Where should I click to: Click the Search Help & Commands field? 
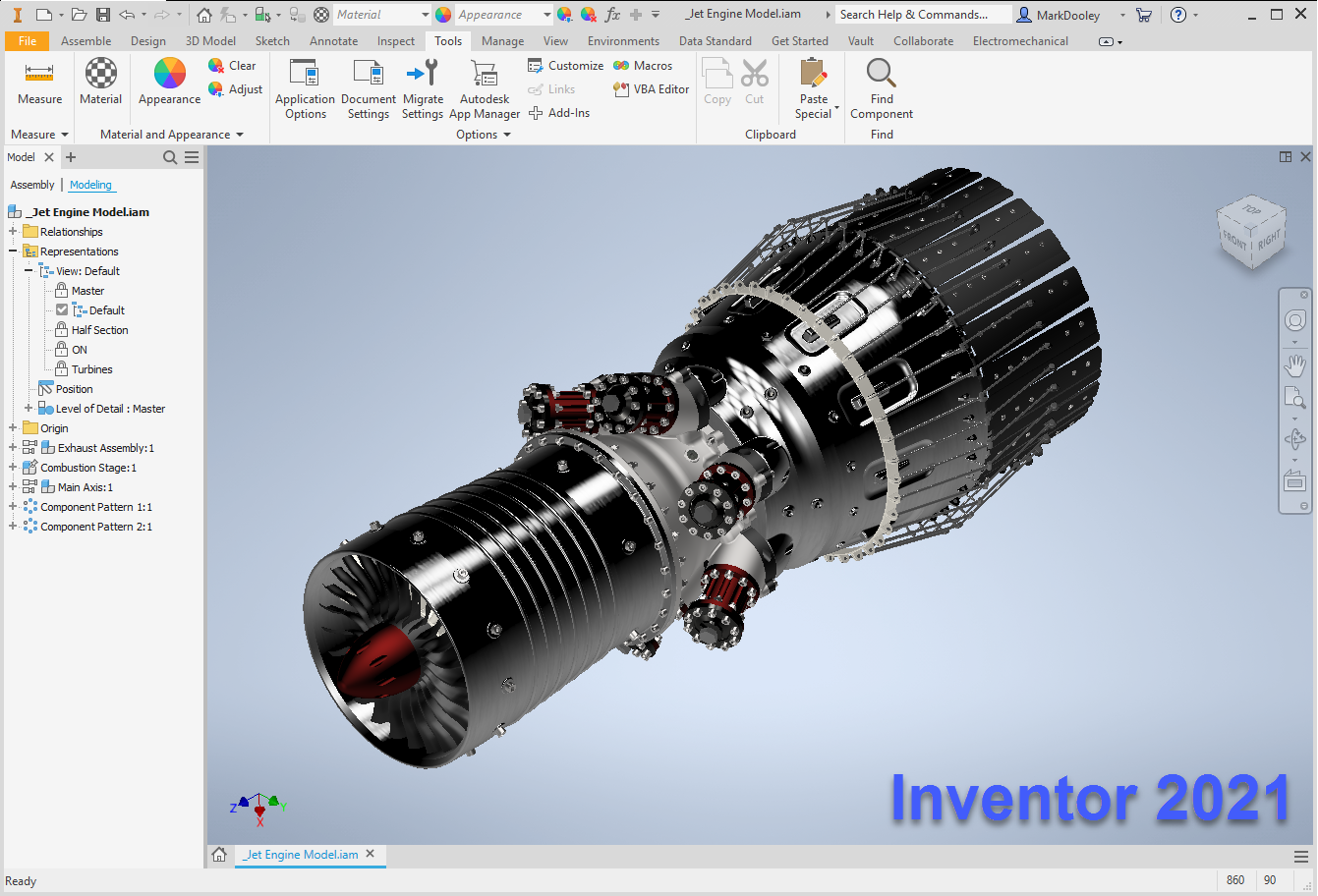[x=921, y=14]
